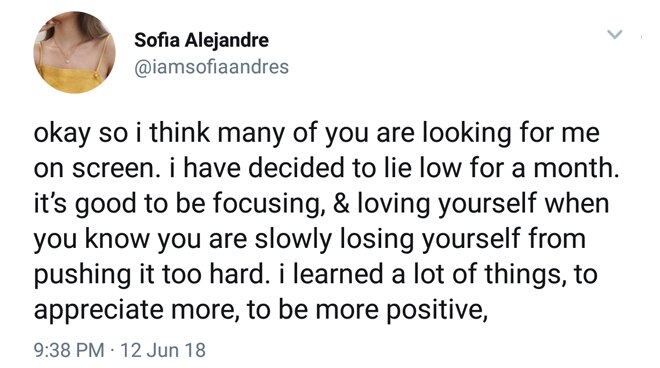The height and width of the screenshot is (368, 660).
Task: Select the line starting 'pushing it too hard'
Action: [316, 275]
